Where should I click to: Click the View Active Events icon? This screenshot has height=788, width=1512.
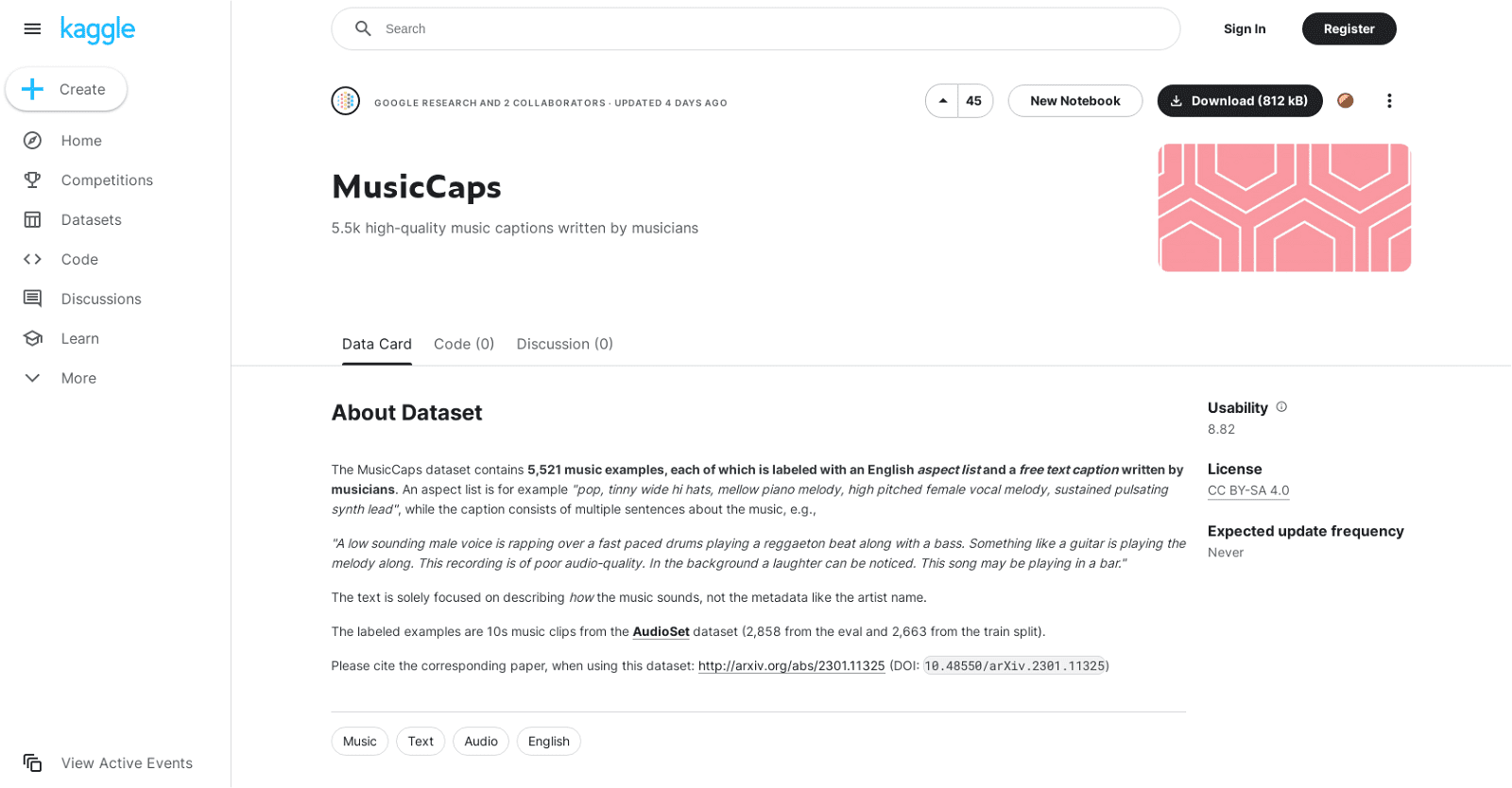click(32, 762)
